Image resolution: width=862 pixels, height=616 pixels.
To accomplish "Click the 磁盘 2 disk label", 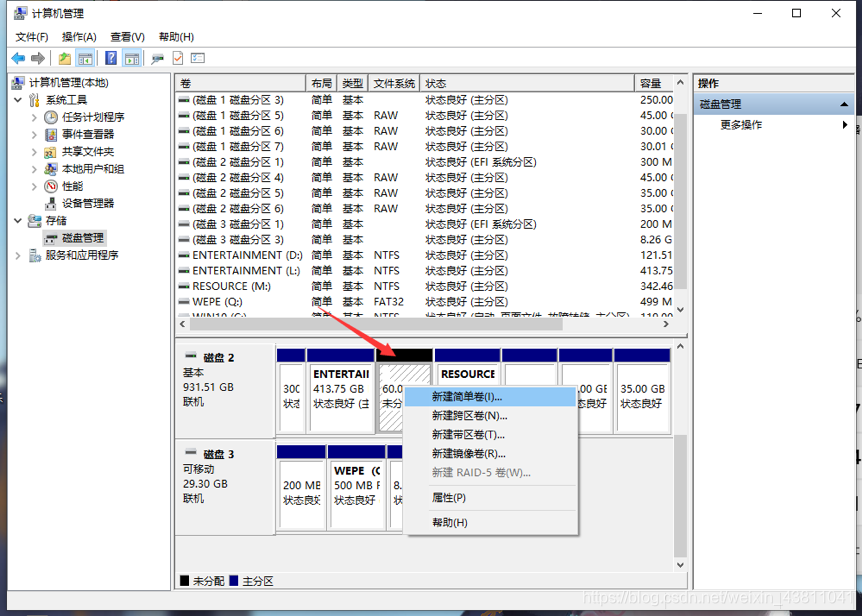I will [219, 358].
